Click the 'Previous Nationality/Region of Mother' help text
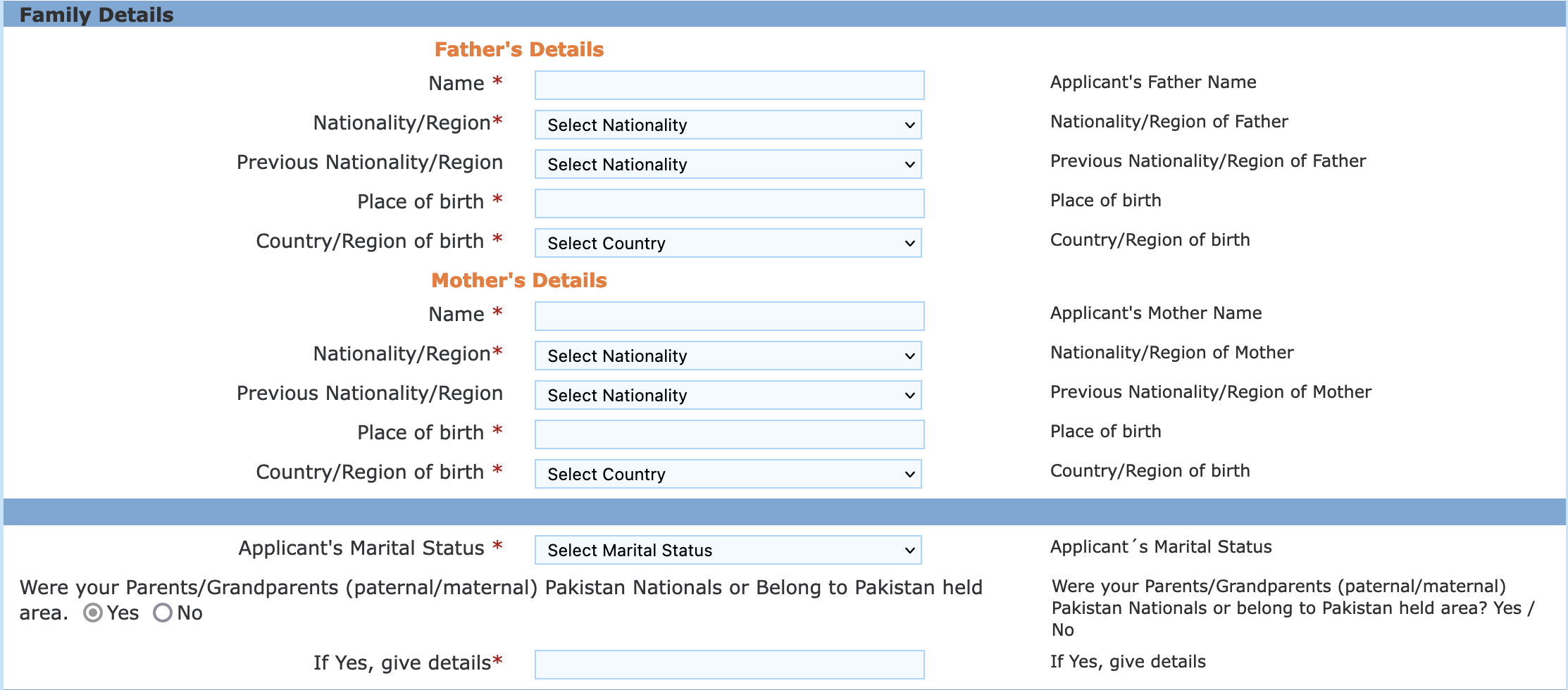This screenshot has width=1568, height=690. pyautogui.click(x=1210, y=392)
